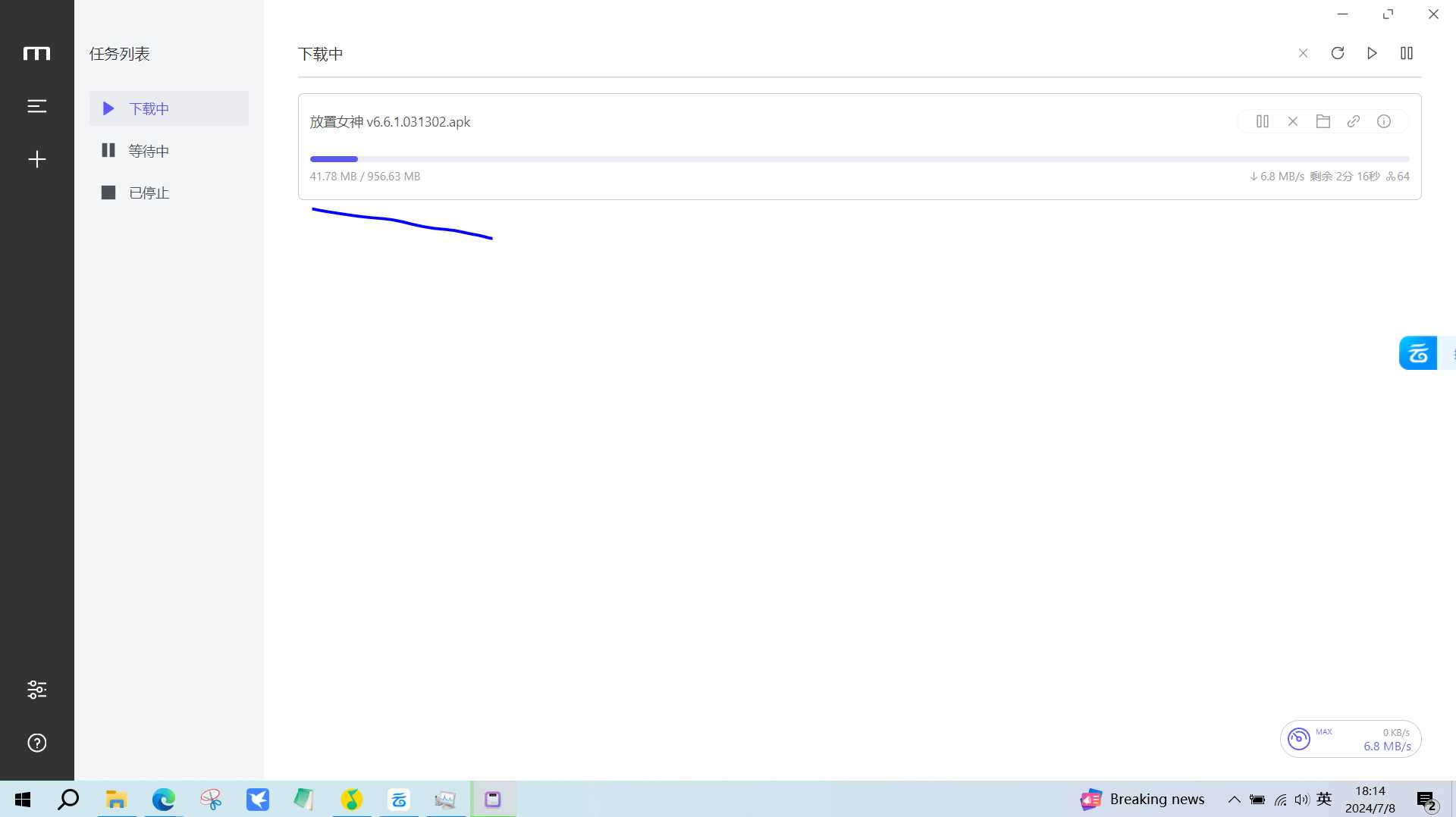Select the 下载中 tab

coord(169,108)
